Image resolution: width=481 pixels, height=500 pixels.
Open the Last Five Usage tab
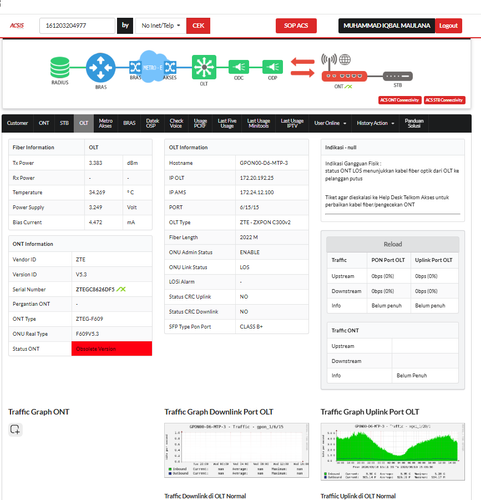click(227, 123)
